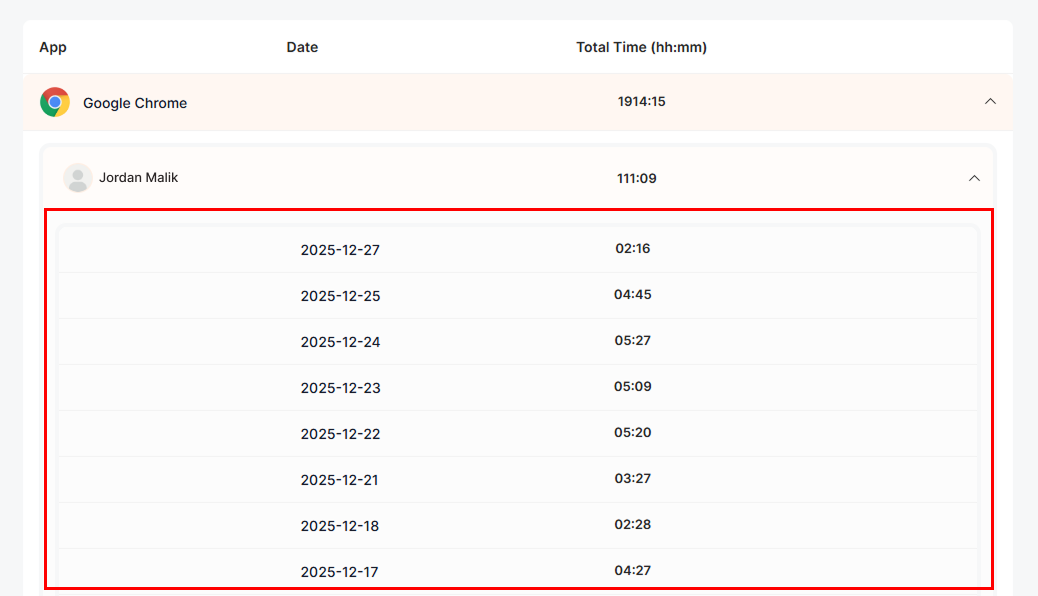Click the 03:27 time for 2025-12-21
Viewport: 1038px width, 596px height.
point(632,479)
